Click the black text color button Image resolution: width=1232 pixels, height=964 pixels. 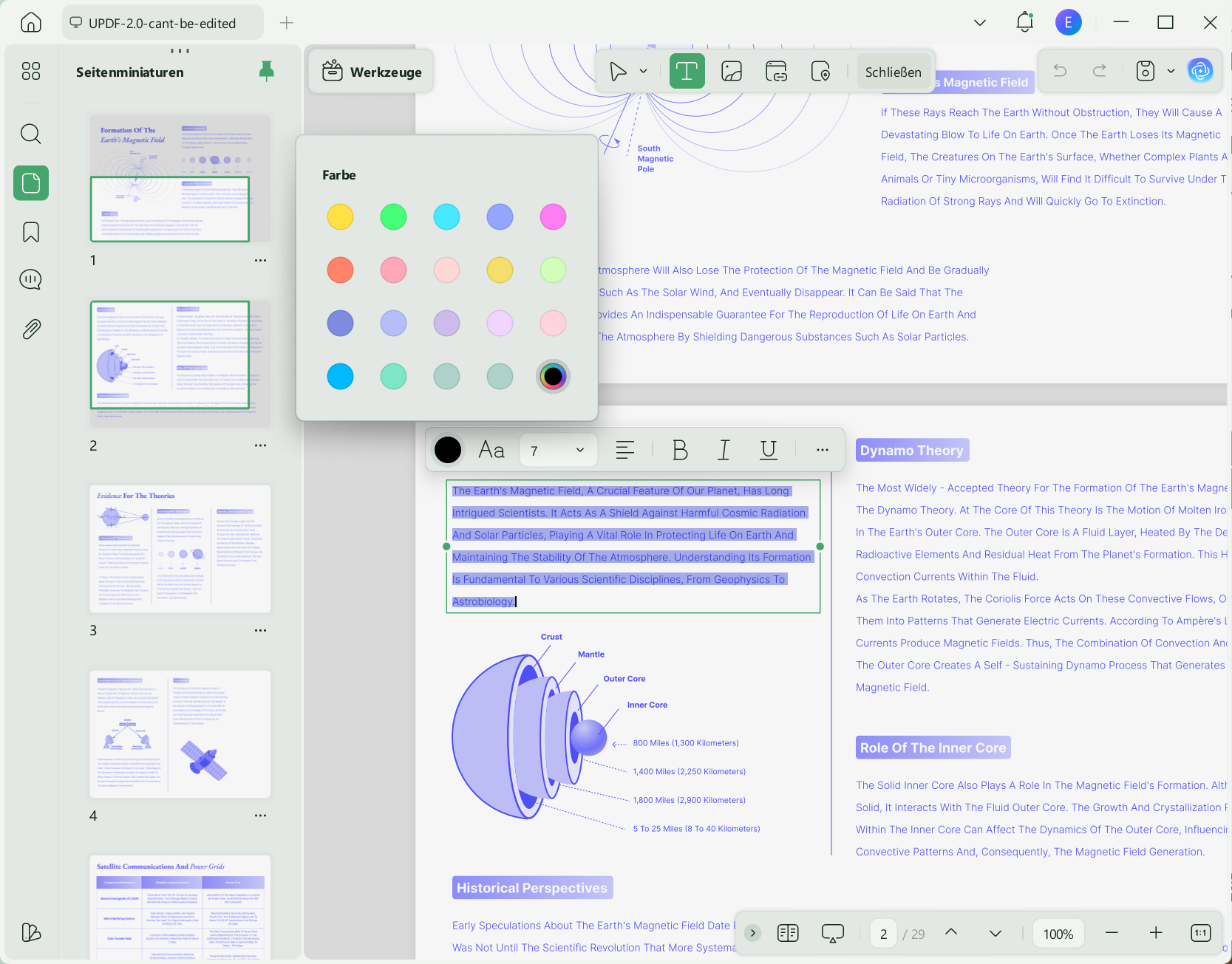pos(448,449)
